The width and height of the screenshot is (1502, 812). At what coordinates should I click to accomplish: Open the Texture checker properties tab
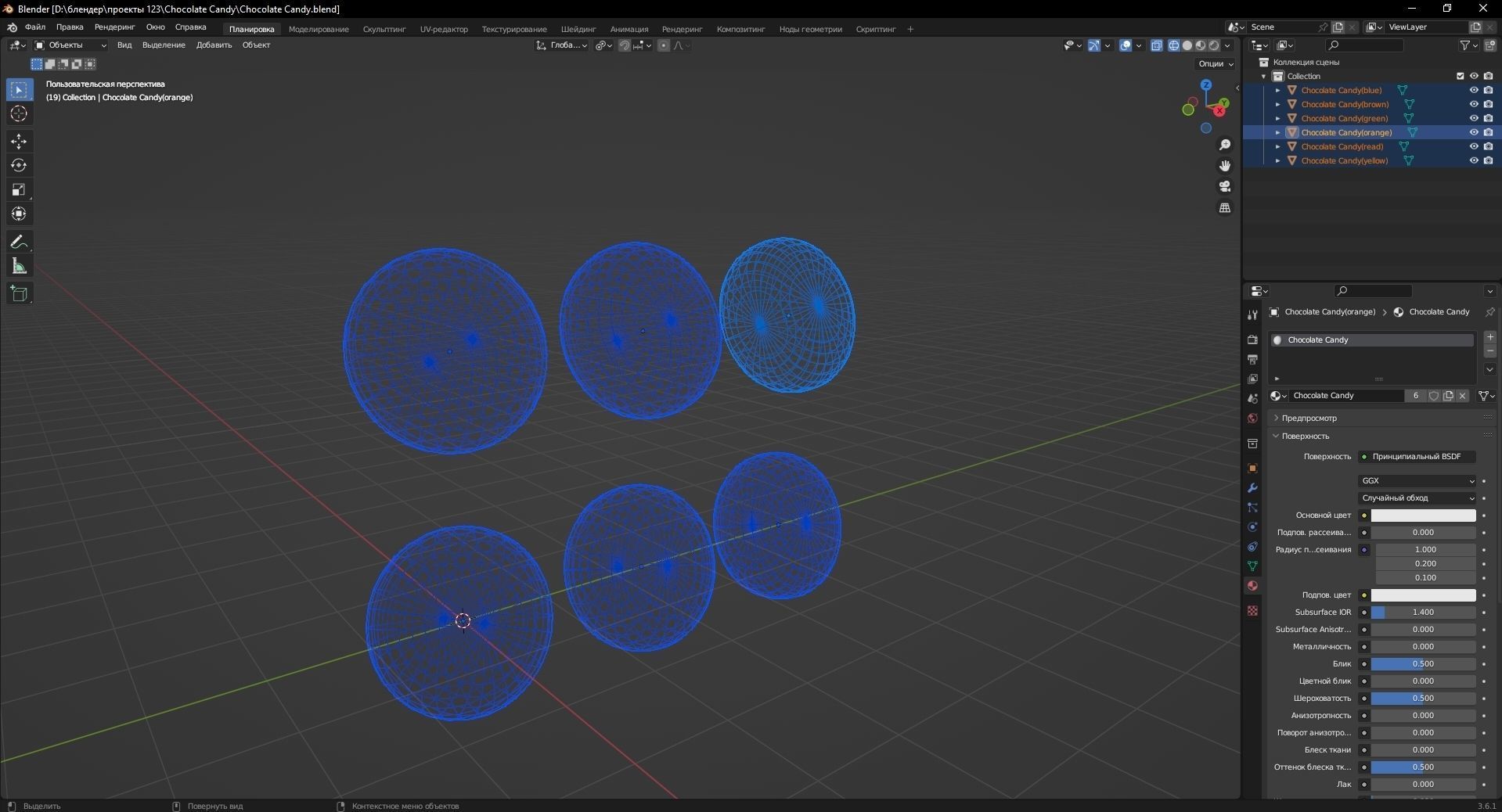[x=1252, y=610]
